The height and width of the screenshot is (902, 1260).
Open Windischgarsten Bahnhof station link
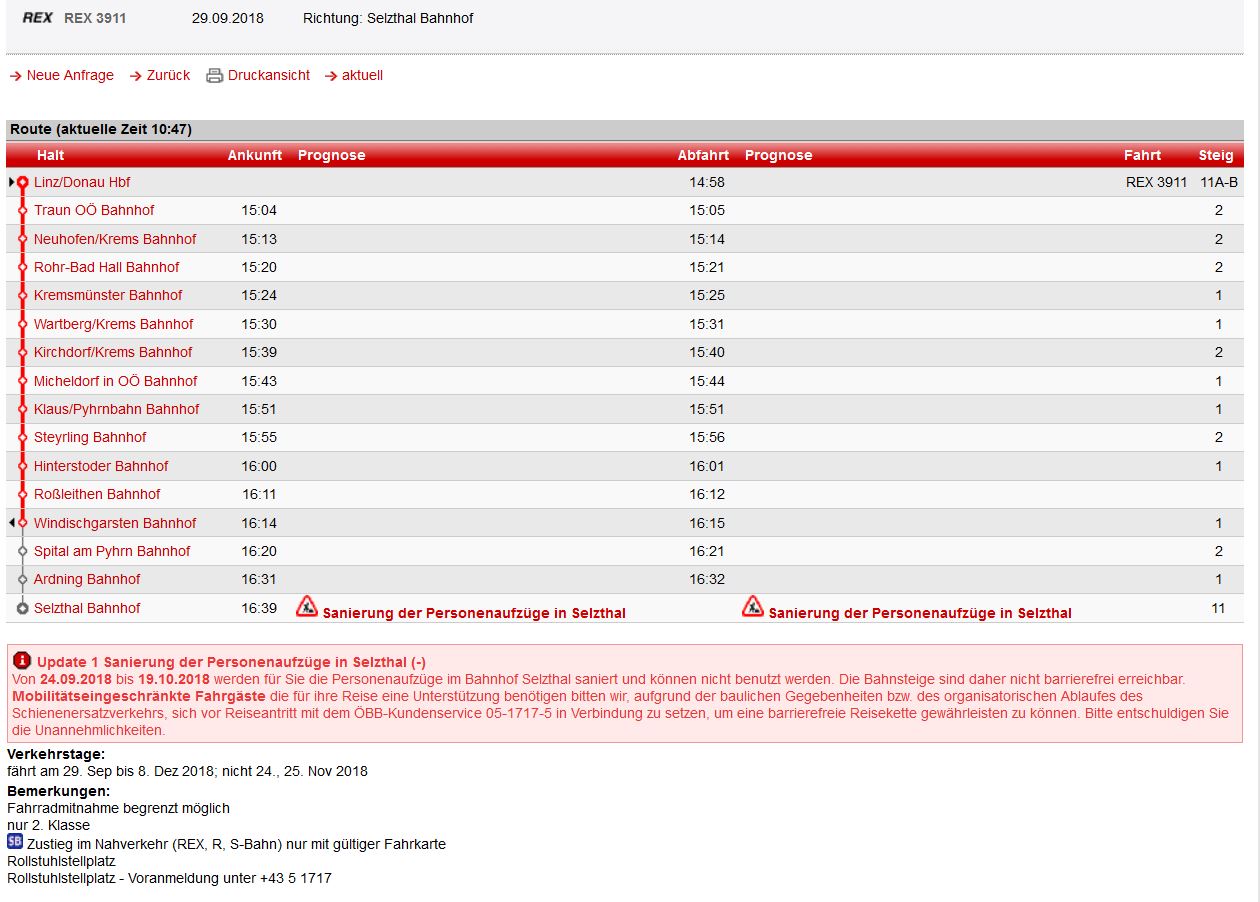click(115, 523)
